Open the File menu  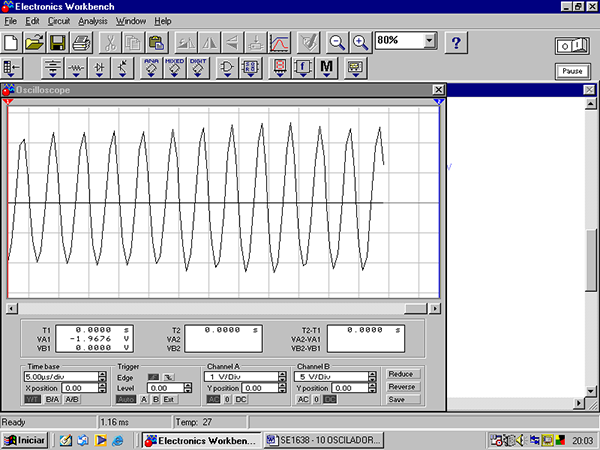click(x=10, y=21)
